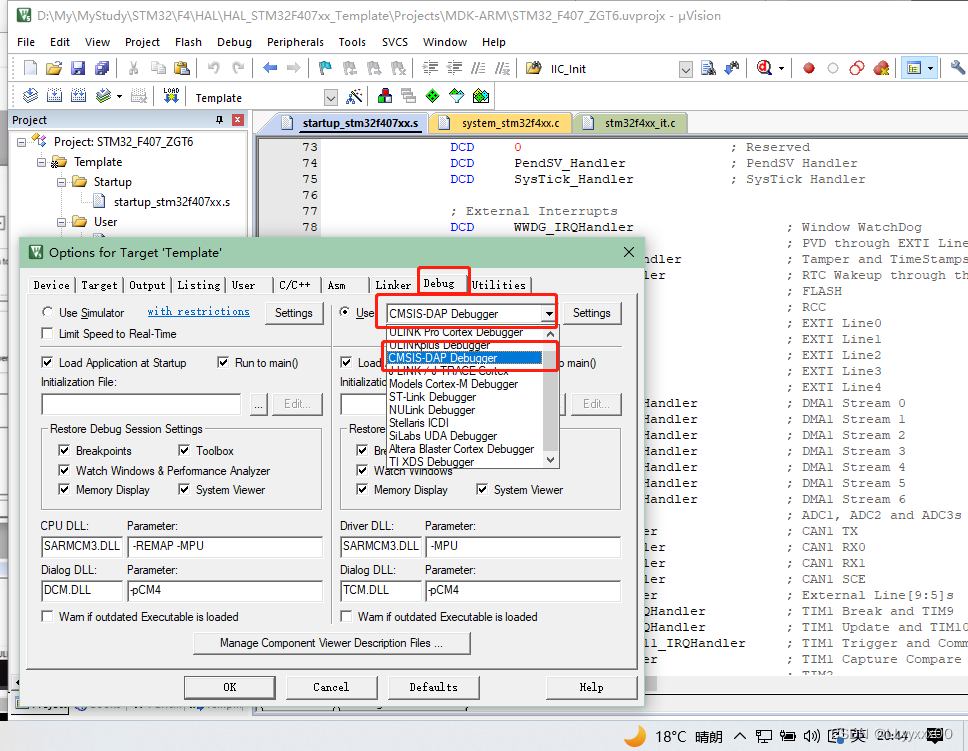Image resolution: width=968 pixels, height=751 pixels.
Task: Toggle simulator System Viewer checkbox
Action: click(184, 490)
